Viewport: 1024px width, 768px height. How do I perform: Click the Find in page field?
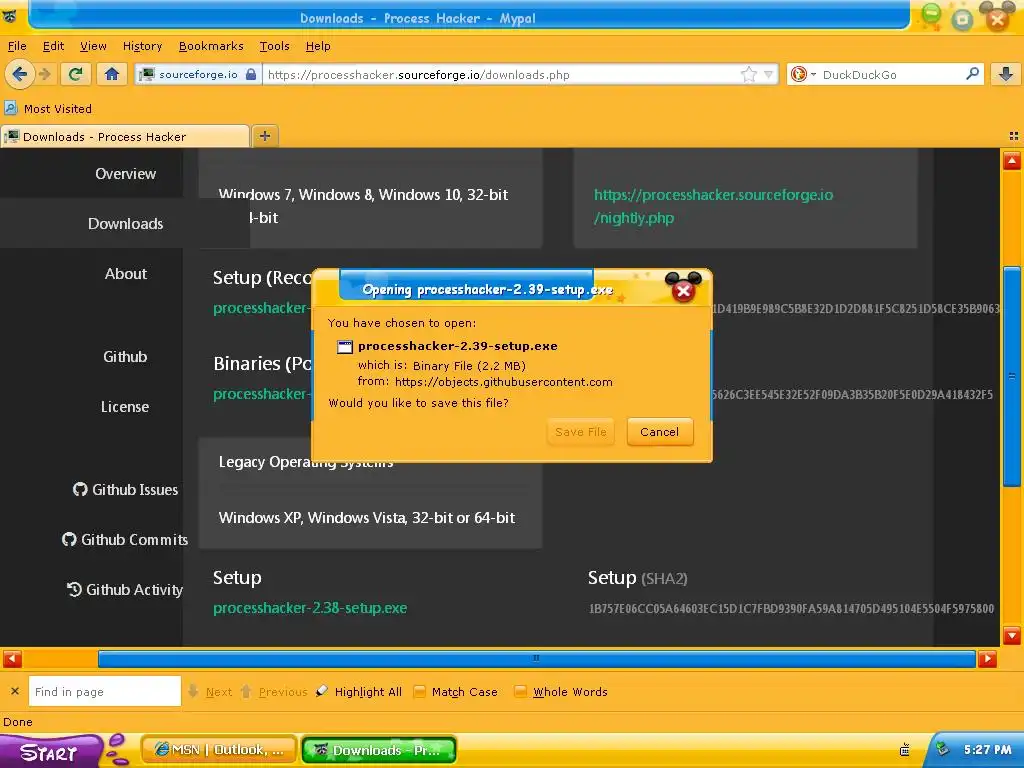(x=104, y=691)
